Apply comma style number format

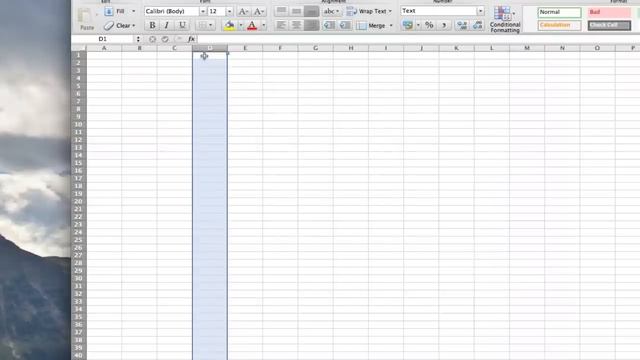click(x=444, y=25)
